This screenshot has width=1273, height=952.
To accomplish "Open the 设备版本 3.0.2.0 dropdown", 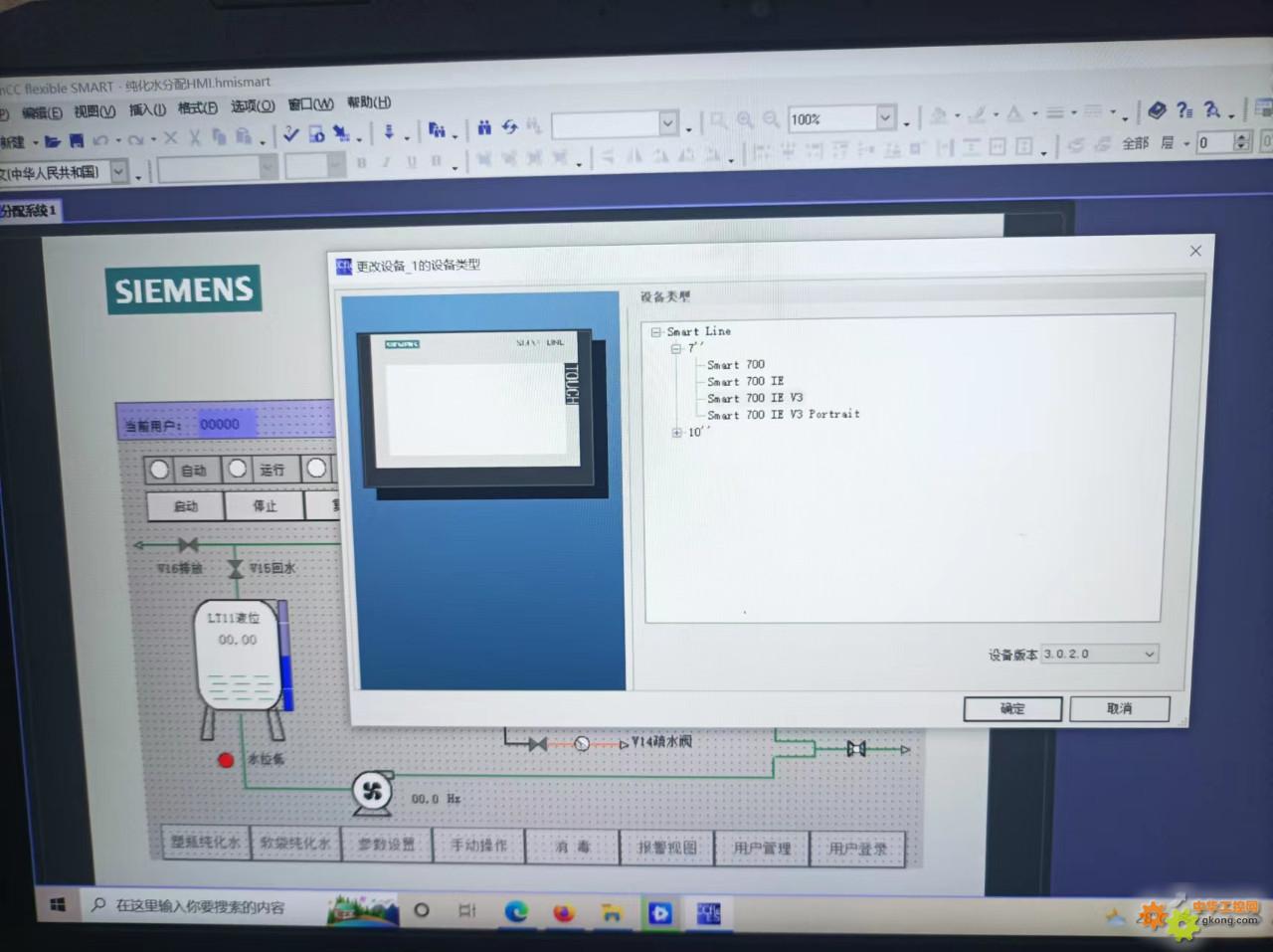I will tap(1149, 655).
